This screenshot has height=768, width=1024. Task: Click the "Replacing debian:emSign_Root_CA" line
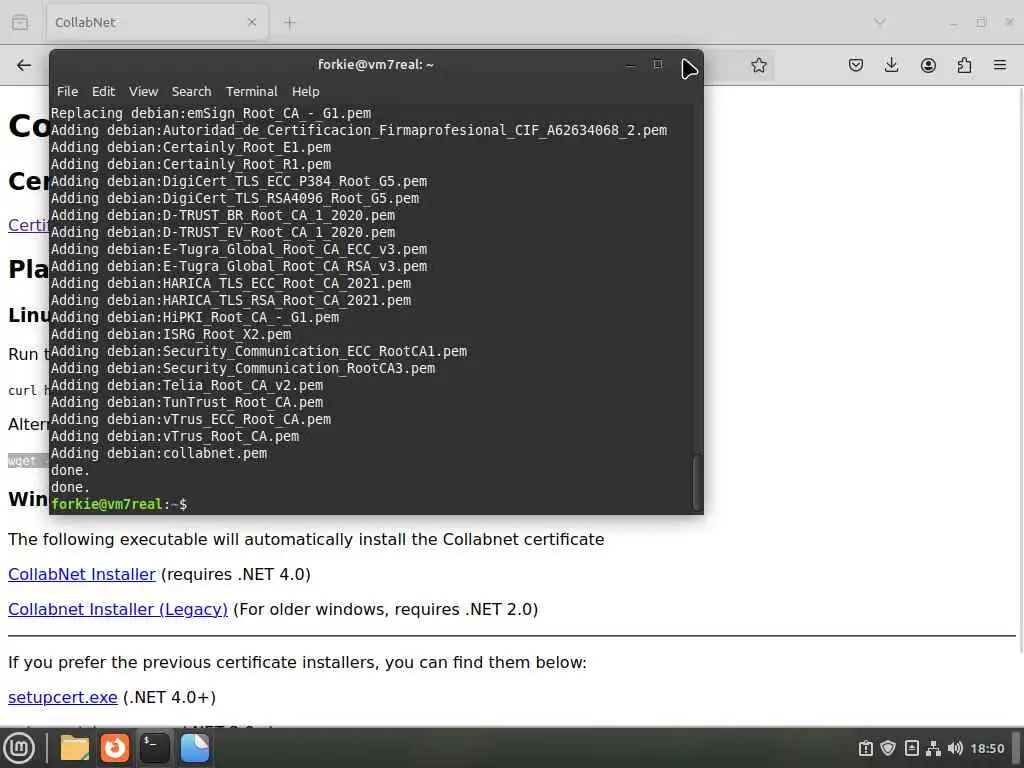pyautogui.click(x=211, y=113)
